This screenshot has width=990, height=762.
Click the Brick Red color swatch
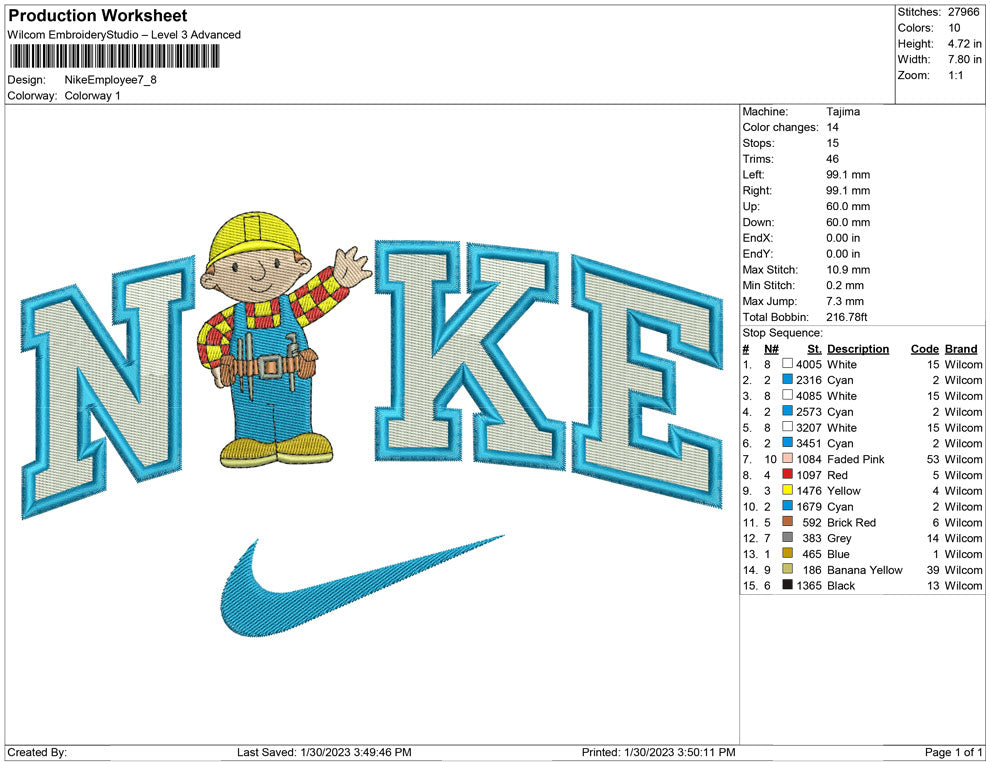click(x=787, y=521)
